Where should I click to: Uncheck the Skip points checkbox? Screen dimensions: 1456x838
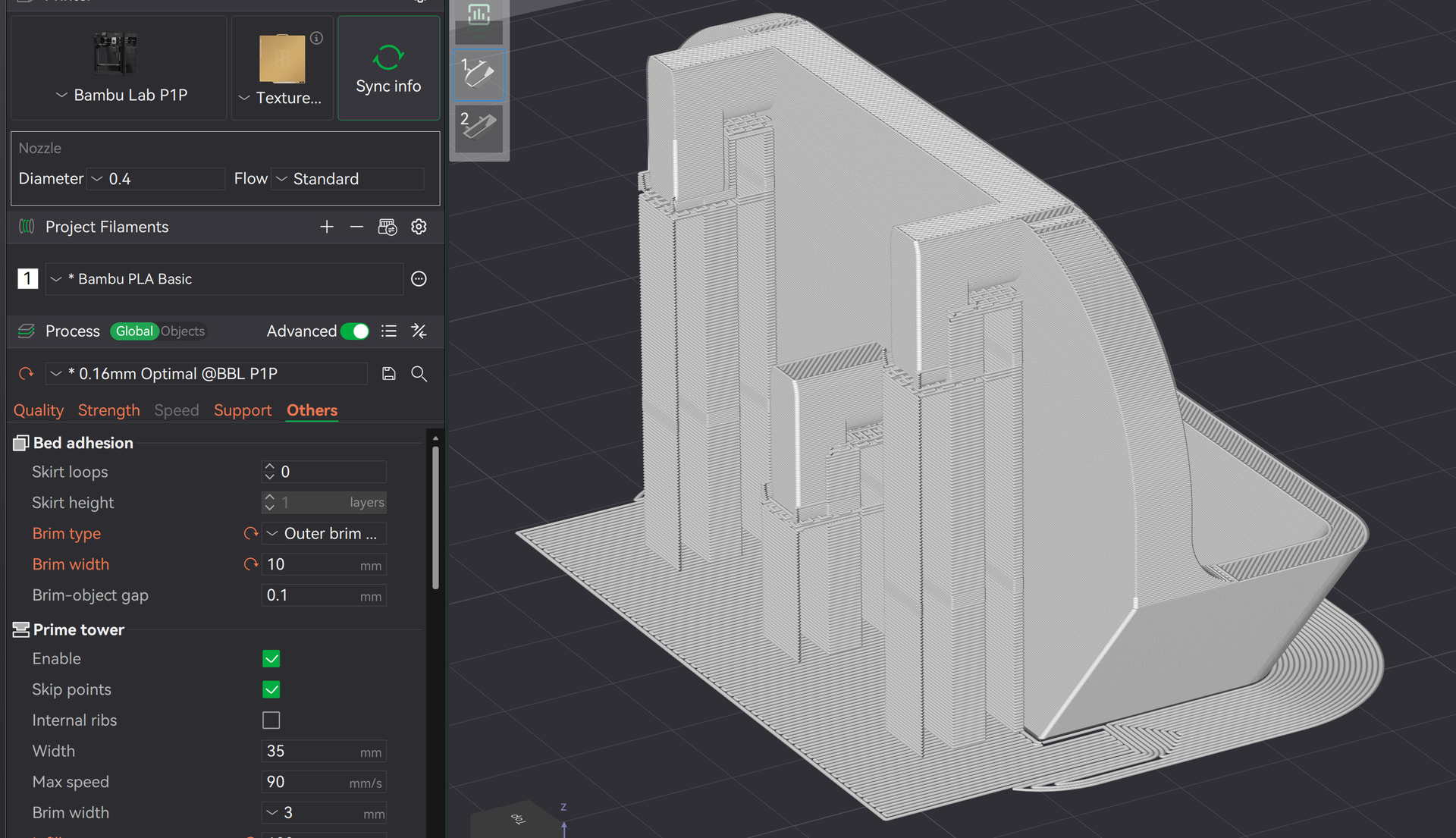tap(271, 689)
